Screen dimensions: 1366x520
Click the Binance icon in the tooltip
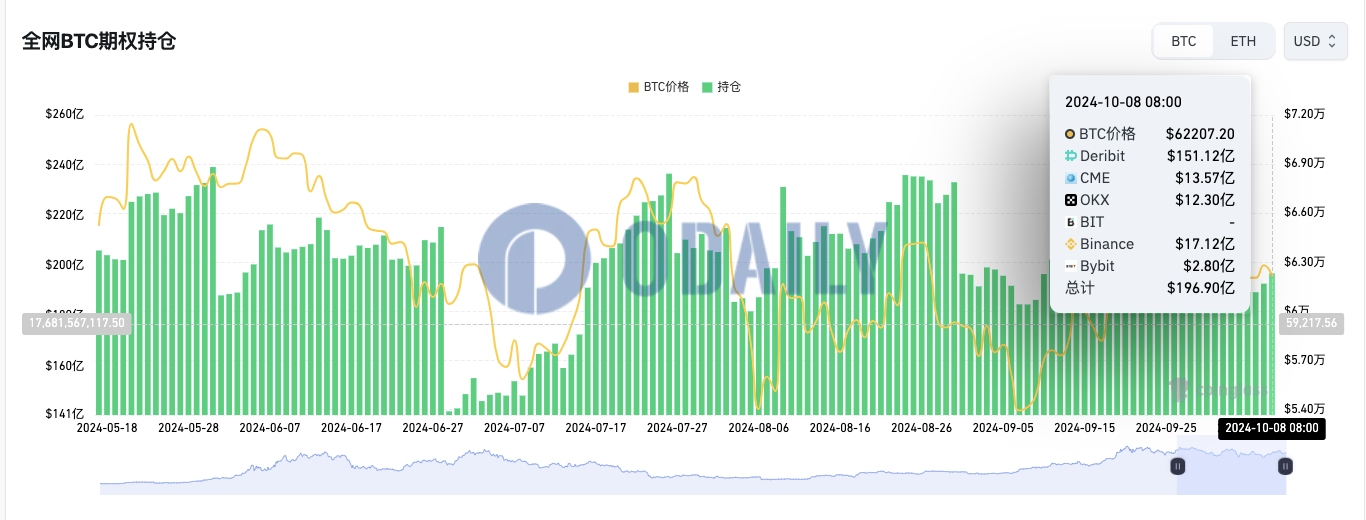point(1070,244)
